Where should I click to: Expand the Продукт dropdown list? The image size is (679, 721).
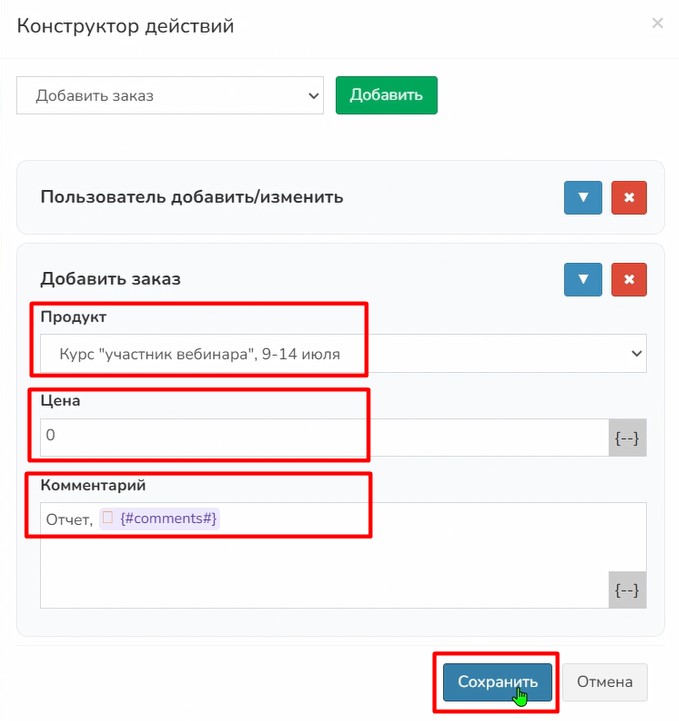tap(343, 353)
